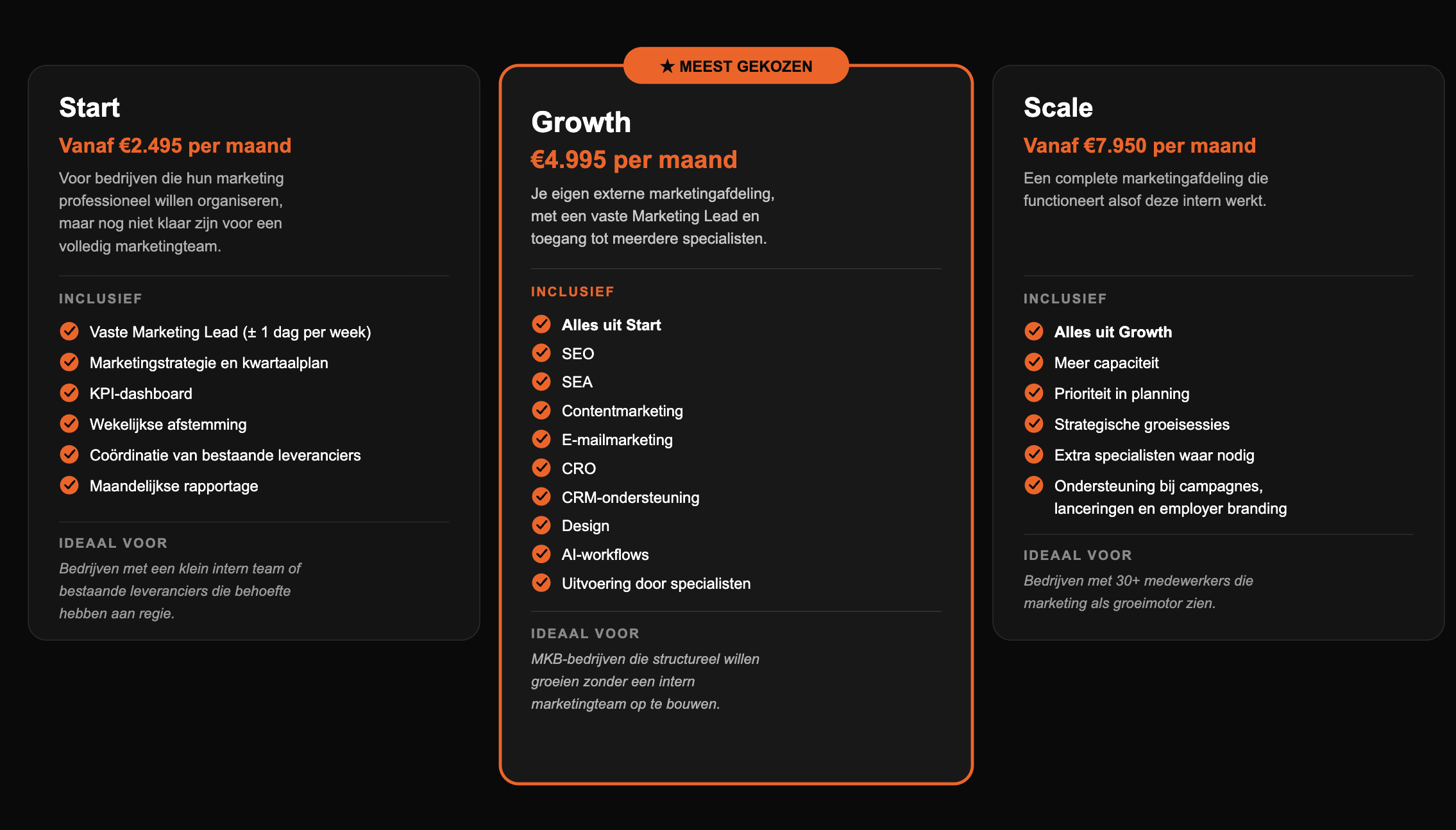
Task: Click the Vanaf €2.495 per maand price
Action: 175,146
